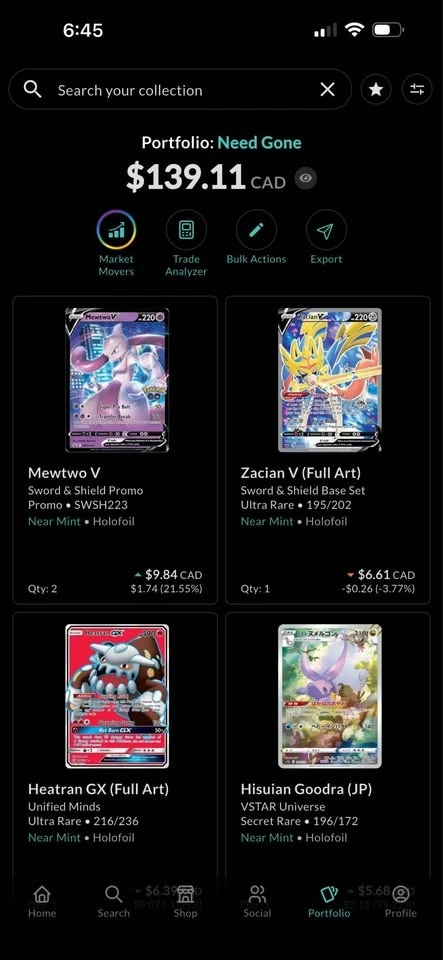Open the Hisuian Goodra JP card image
This screenshot has height=960, width=443.
tap(330, 696)
